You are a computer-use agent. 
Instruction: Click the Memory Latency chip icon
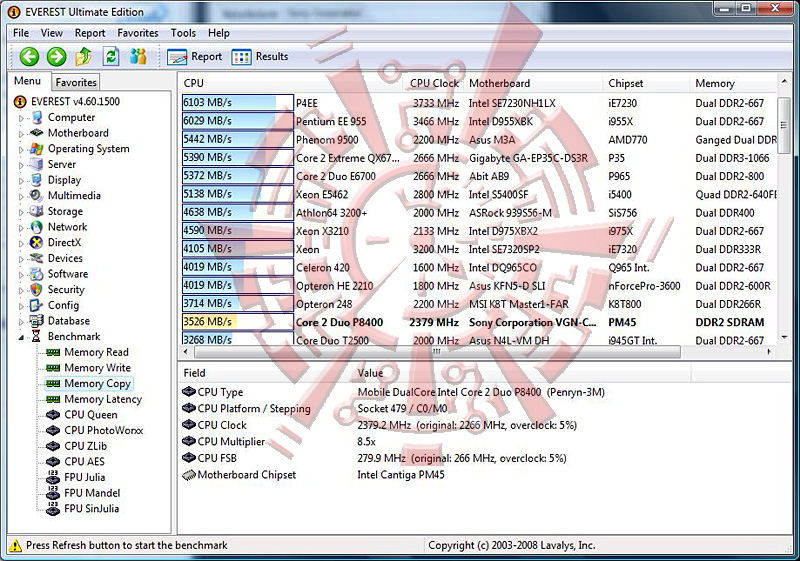pyautogui.click(x=53, y=399)
